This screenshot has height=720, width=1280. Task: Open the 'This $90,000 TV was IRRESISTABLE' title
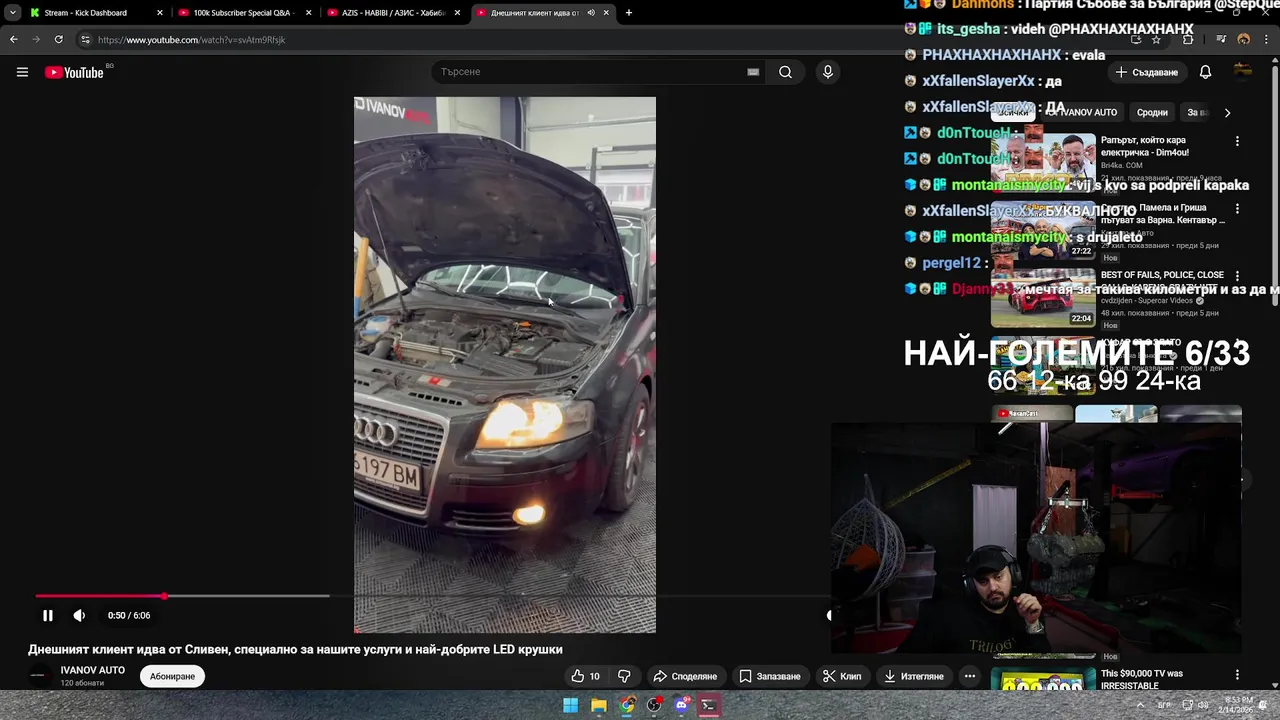pos(1142,679)
